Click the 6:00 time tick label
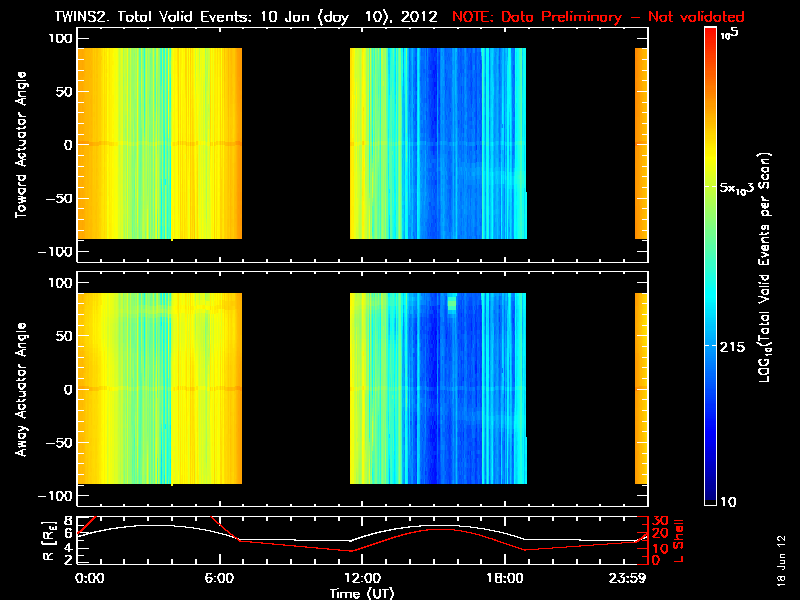This screenshot has width=800, height=600. 219,578
